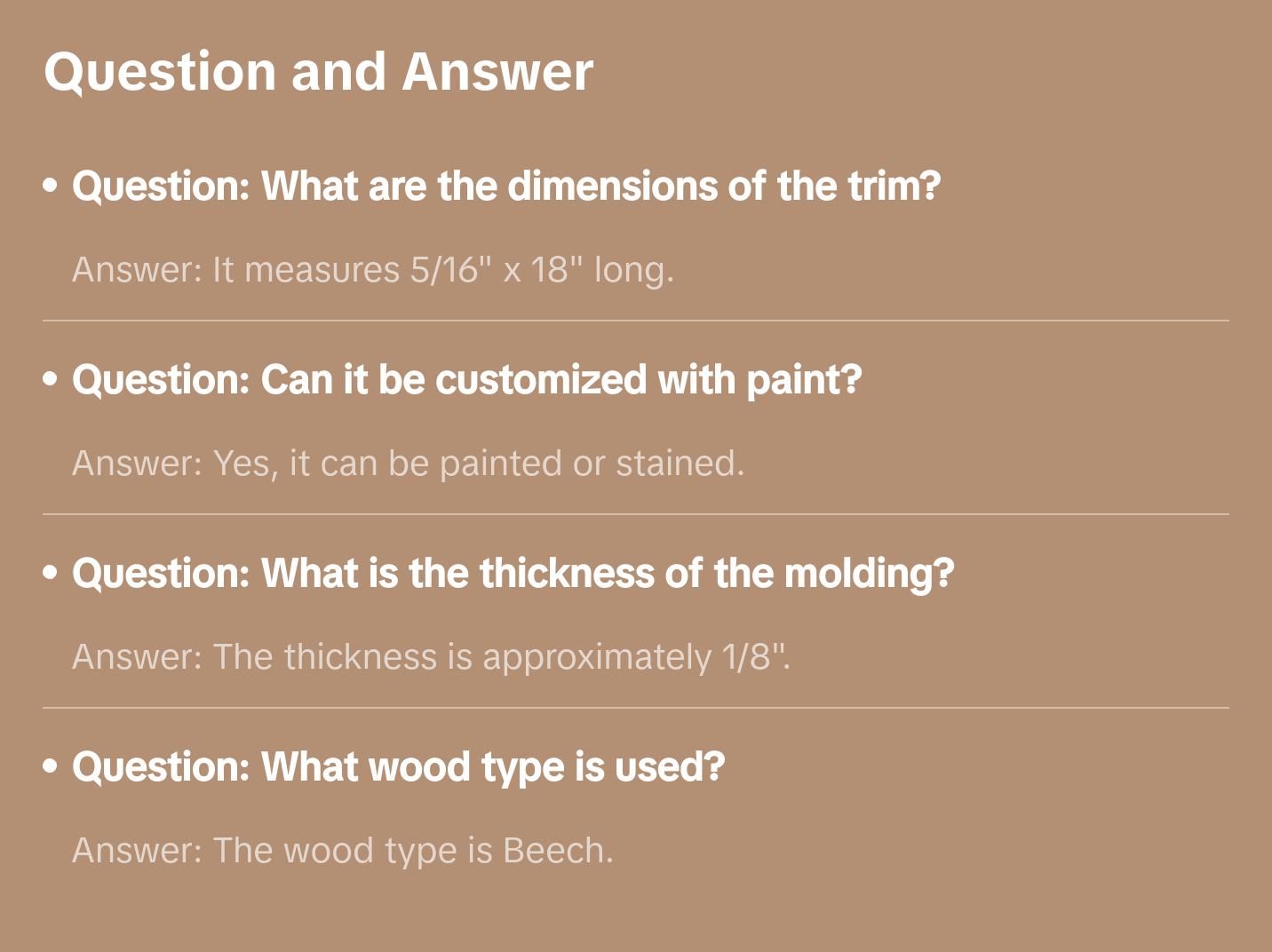The image size is (1272, 952).
Task: Select the Beech wood type answer
Action: [x=342, y=851]
